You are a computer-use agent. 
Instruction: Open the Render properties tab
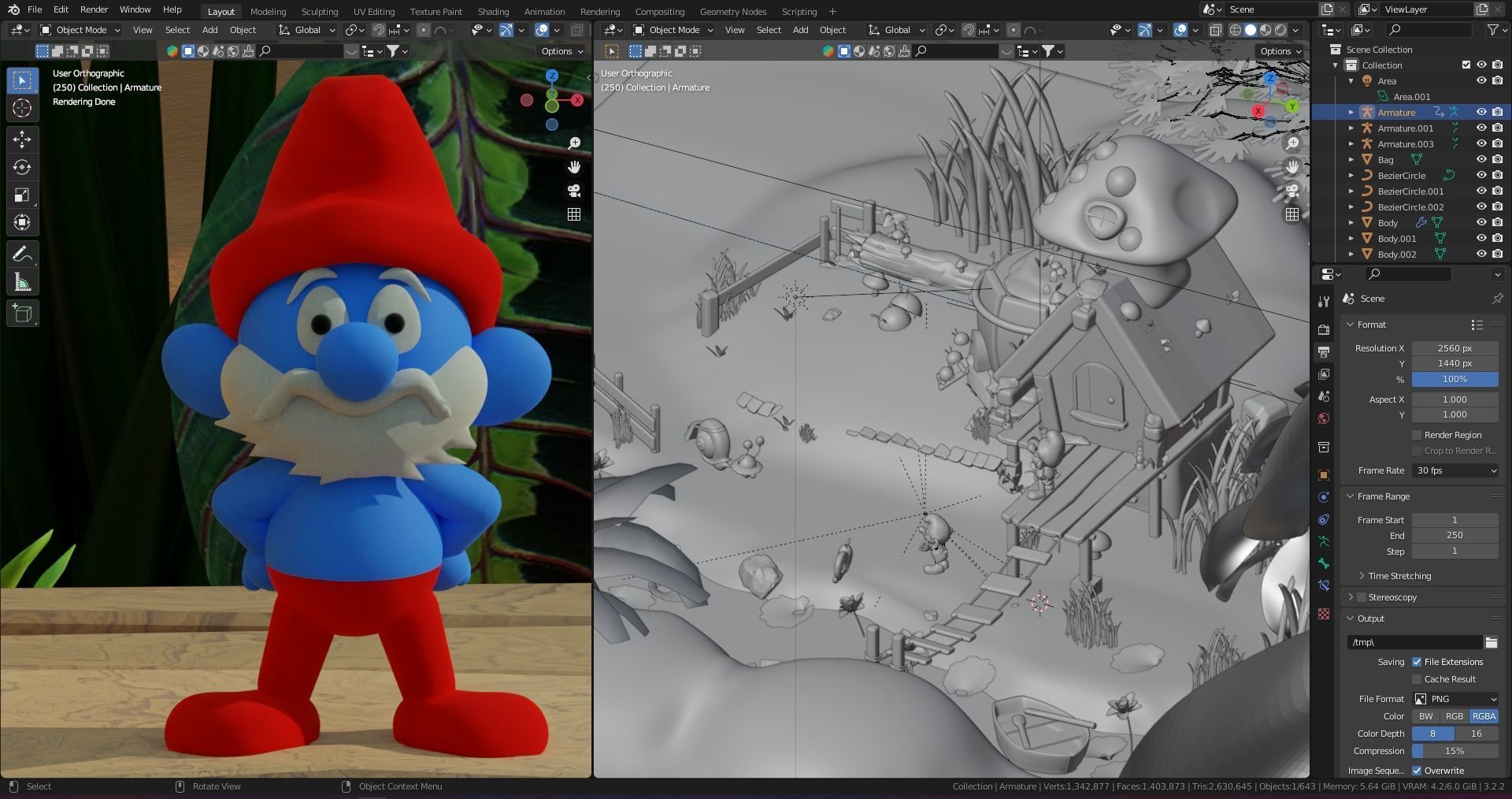1324,329
